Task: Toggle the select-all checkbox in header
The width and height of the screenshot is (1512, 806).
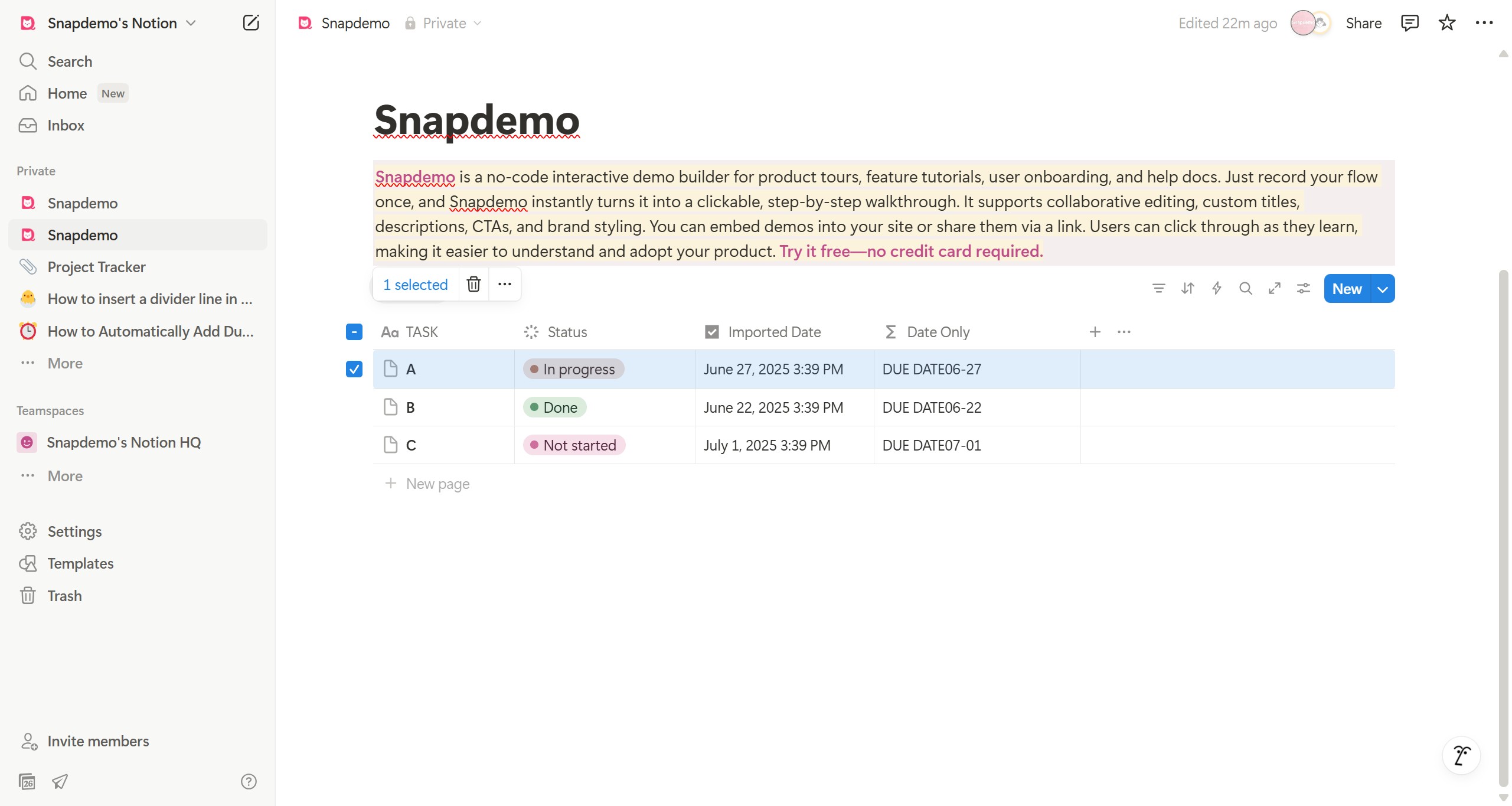Action: tap(354, 332)
